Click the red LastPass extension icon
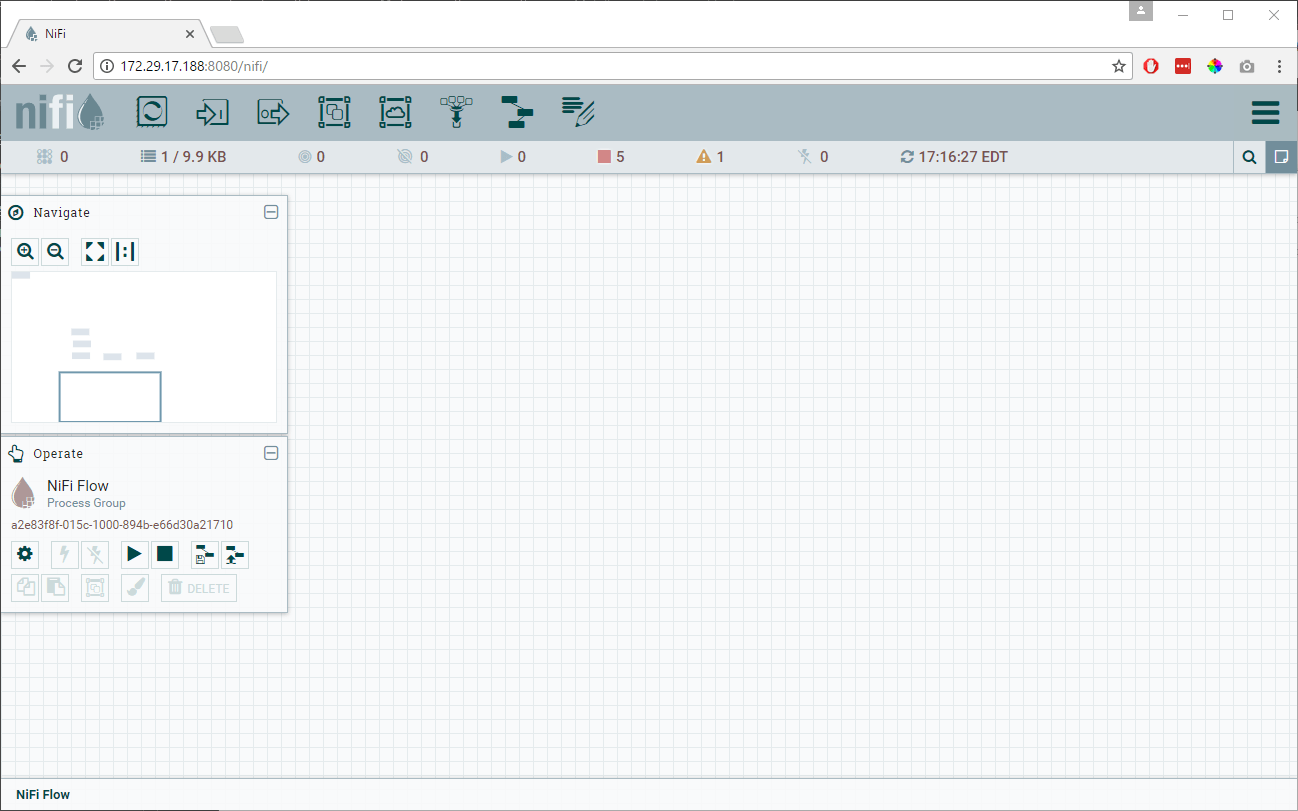The width and height of the screenshot is (1298, 811). (x=1183, y=66)
